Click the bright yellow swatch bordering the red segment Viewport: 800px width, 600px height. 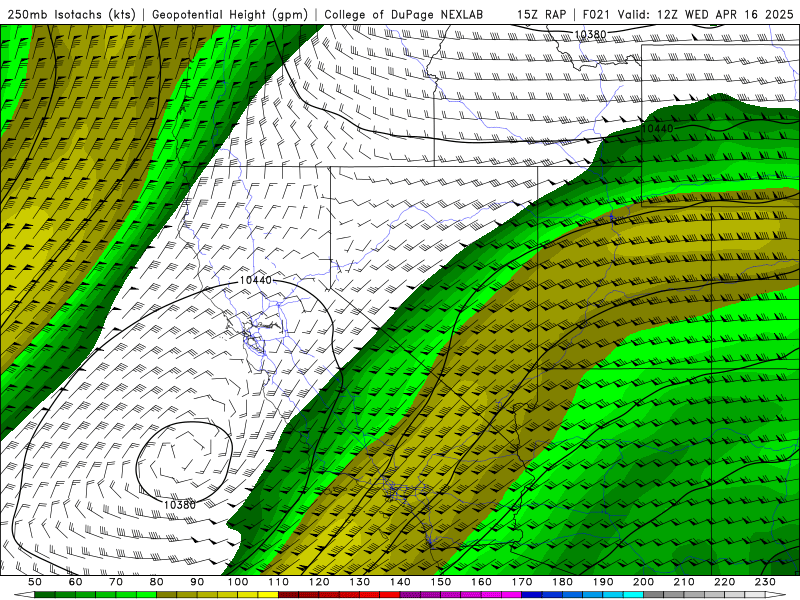(x=268, y=595)
